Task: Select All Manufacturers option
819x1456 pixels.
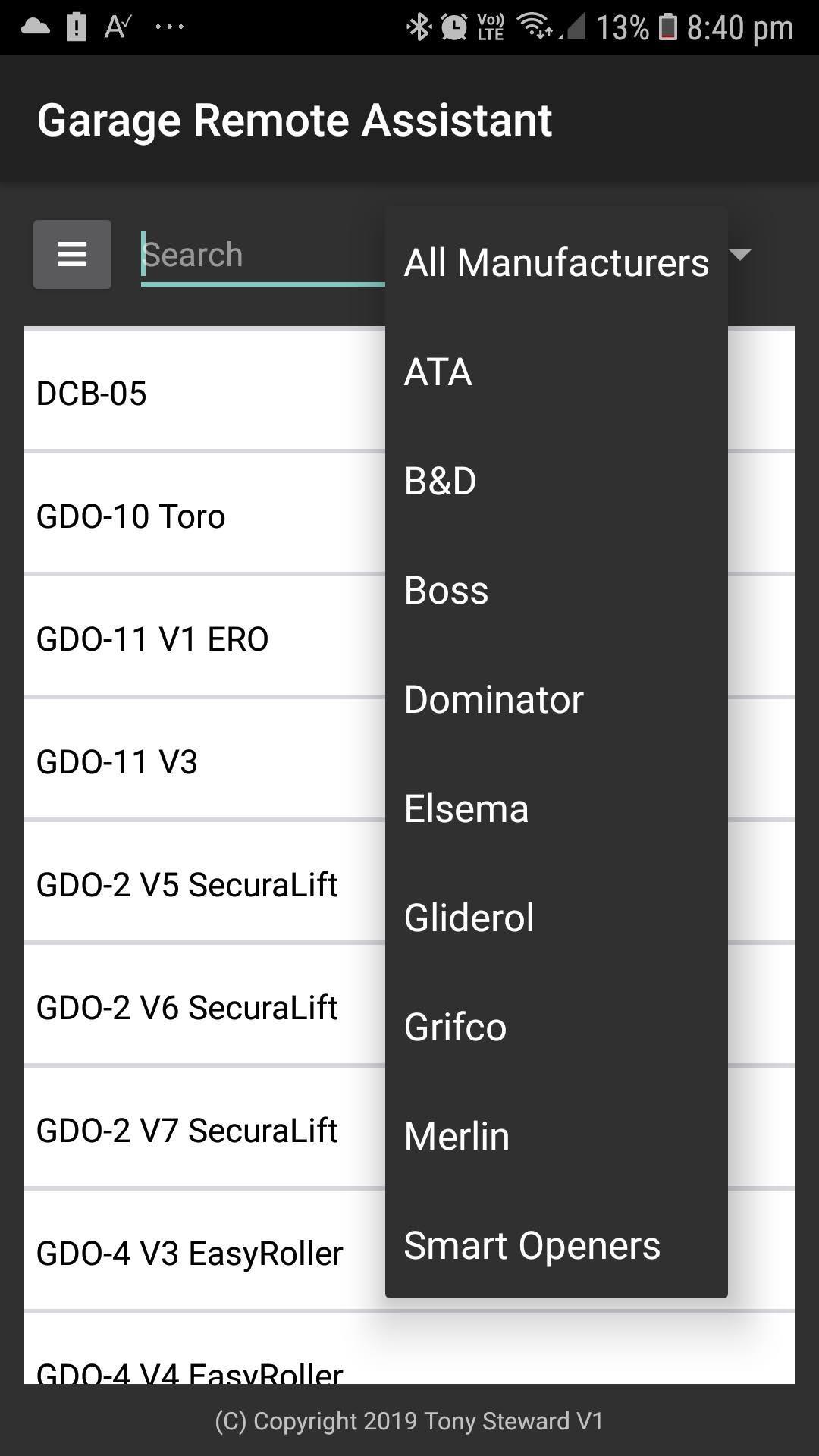Action: click(556, 262)
